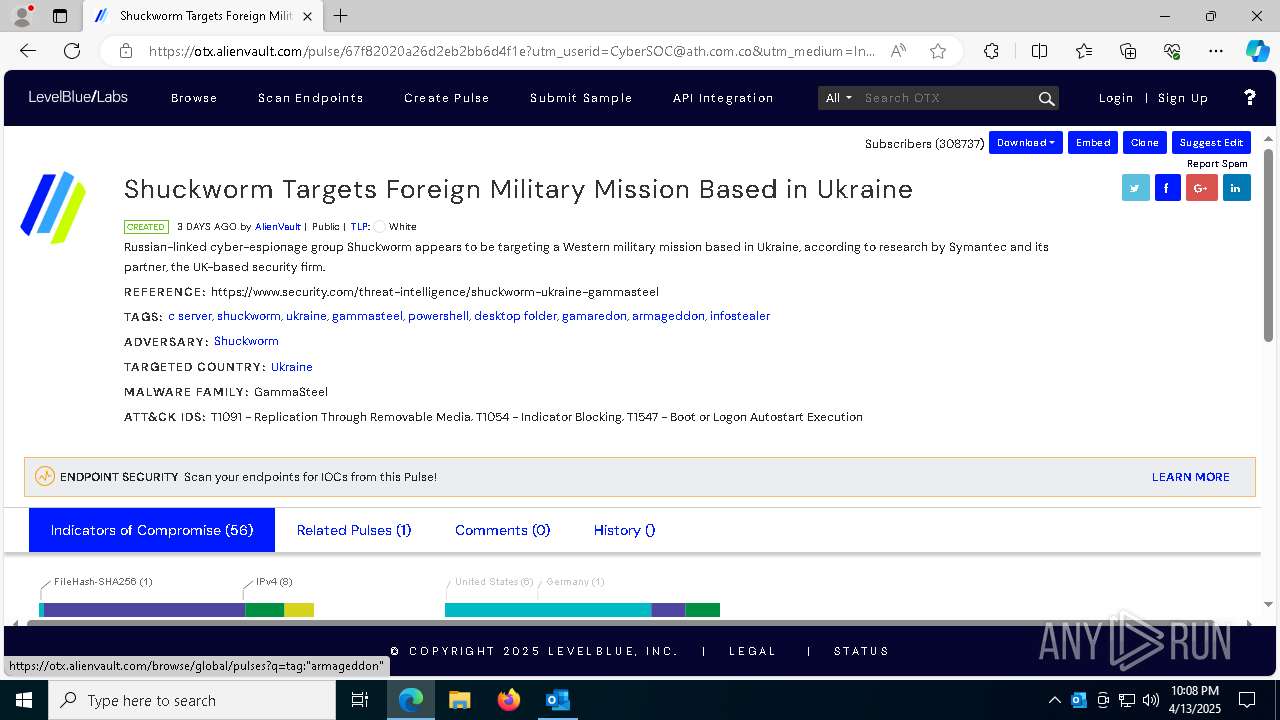Image resolution: width=1280 pixels, height=720 pixels.
Task: Click Suggest Edit button
Action: pyautogui.click(x=1211, y=143)
